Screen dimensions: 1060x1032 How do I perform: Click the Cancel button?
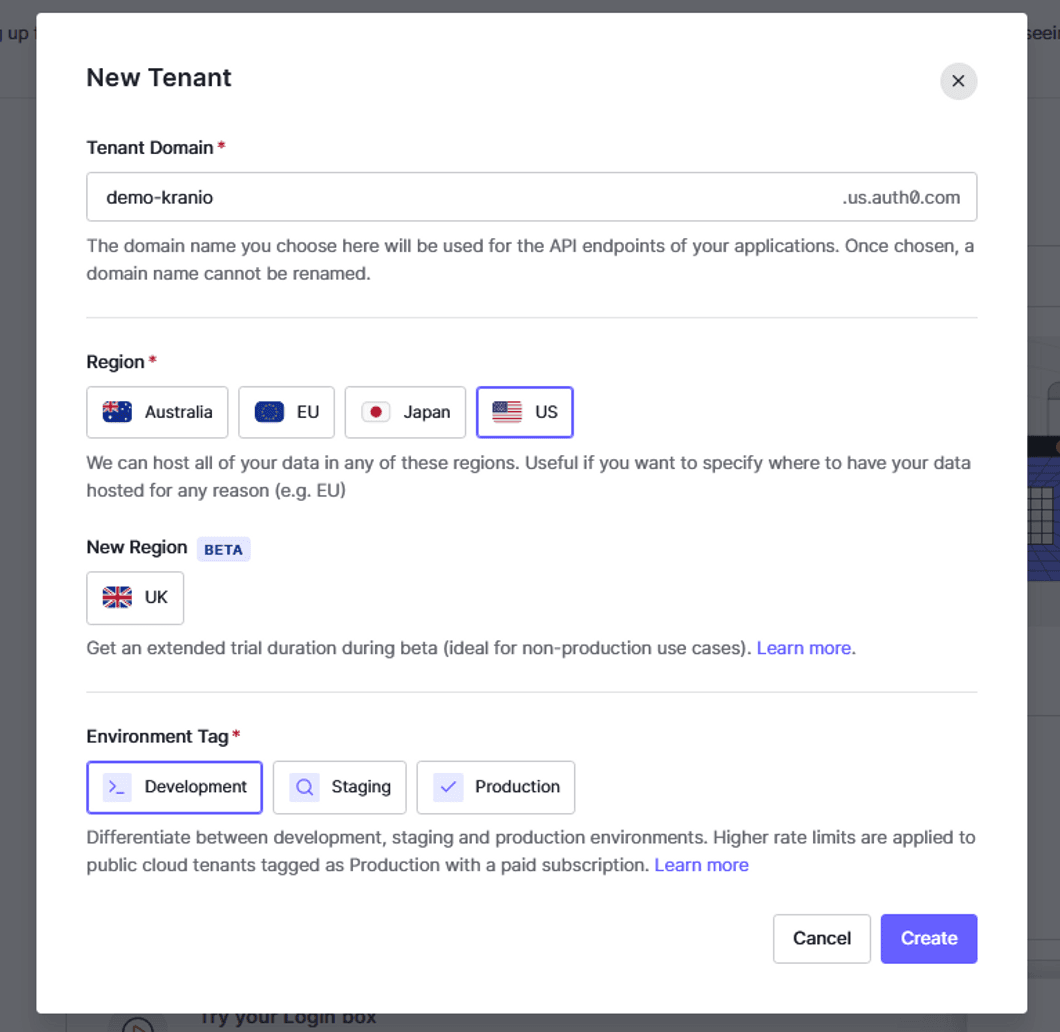pos(821,938)
